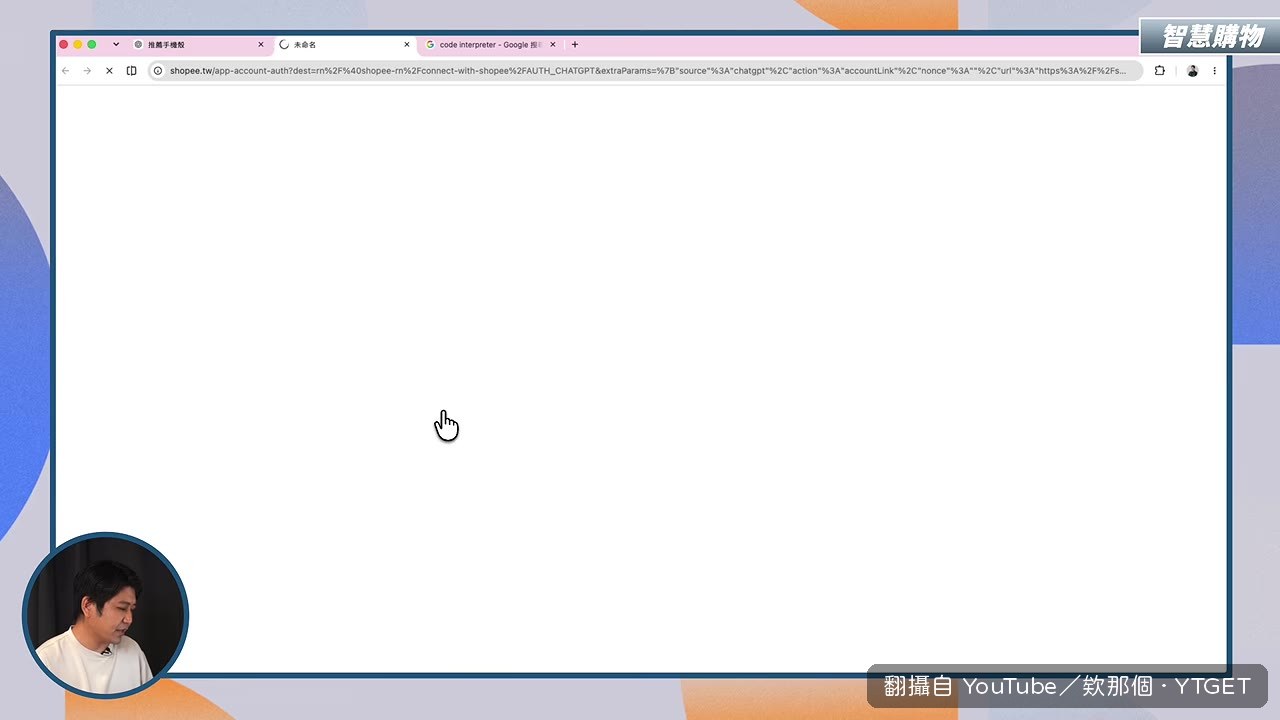Open the Extensions puzzle icon

coord(1160,71)
